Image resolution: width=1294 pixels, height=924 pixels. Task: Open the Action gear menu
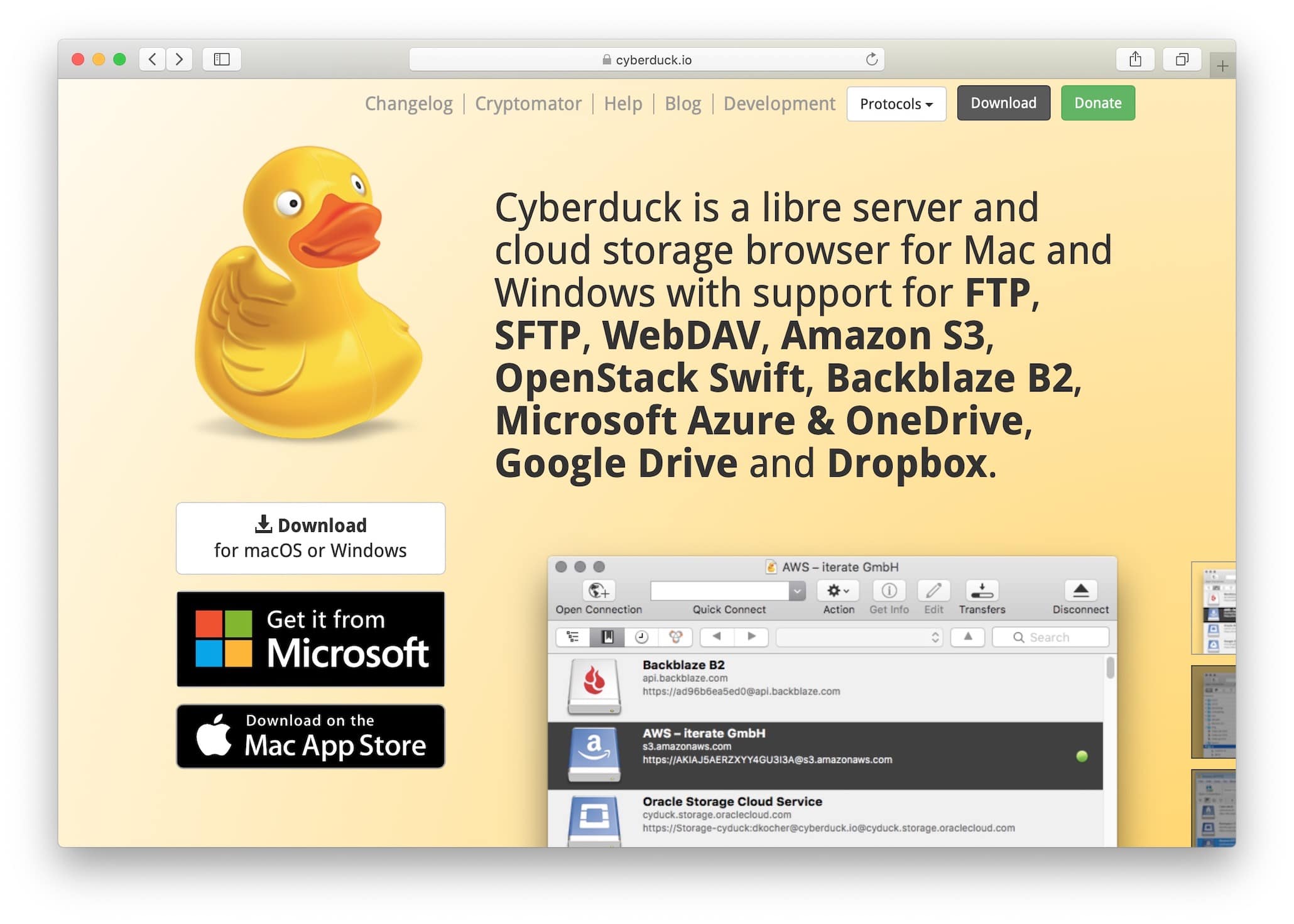[837, 591]
